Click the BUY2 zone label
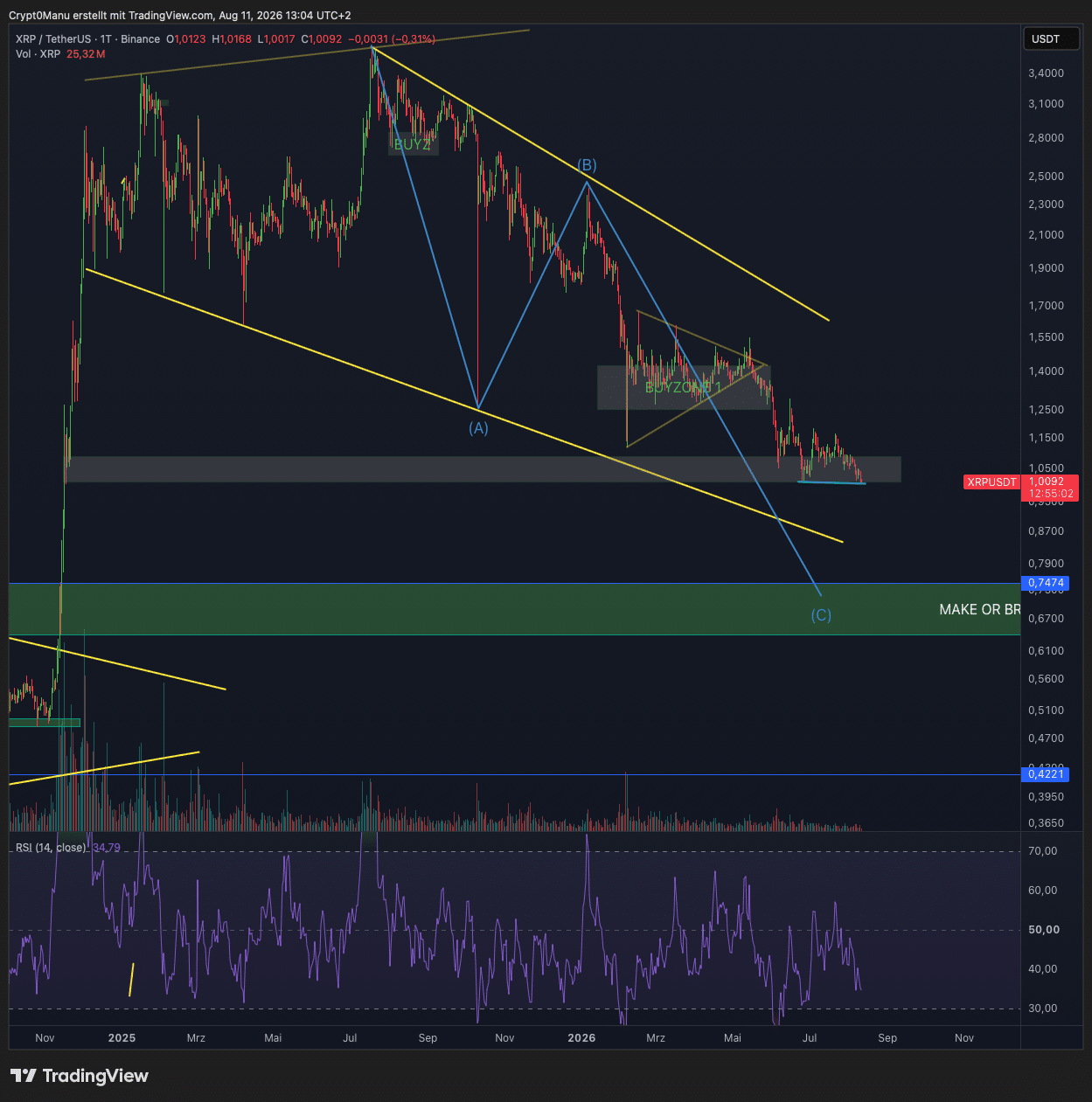 click(x=413, y=144)
